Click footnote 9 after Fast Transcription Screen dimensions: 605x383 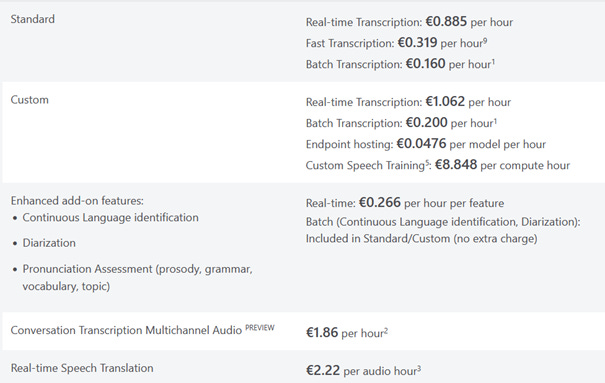[x=485, y=40]
